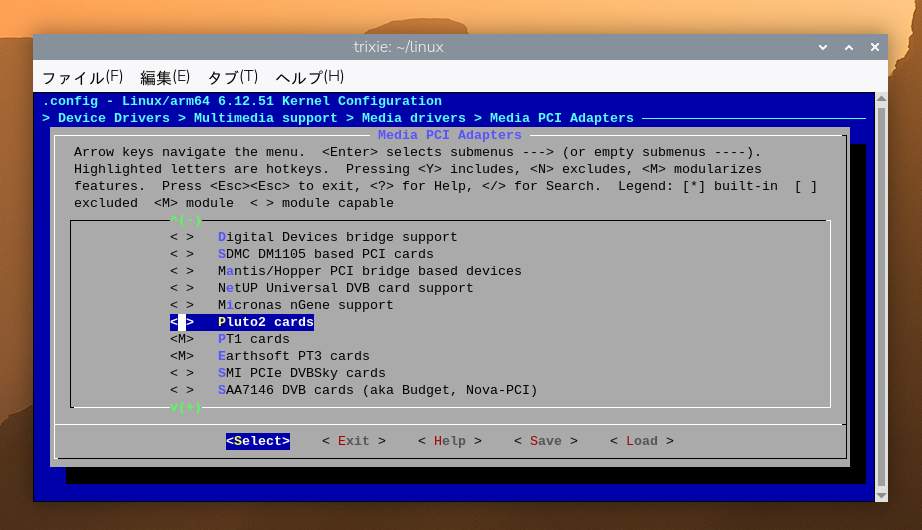Screen dimensions: 922x530
Task: Select SMI PCIe DVBSky cards entry
Action: tap(301, 373)
